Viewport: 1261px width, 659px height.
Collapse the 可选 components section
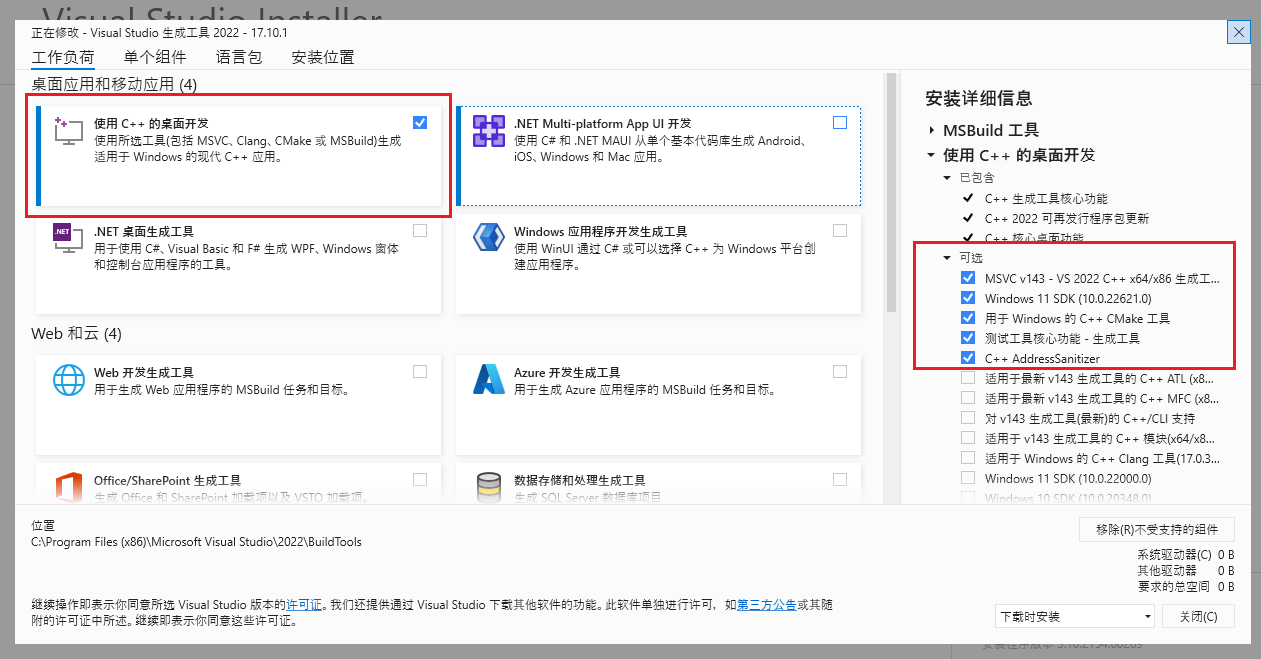(947, 257)
